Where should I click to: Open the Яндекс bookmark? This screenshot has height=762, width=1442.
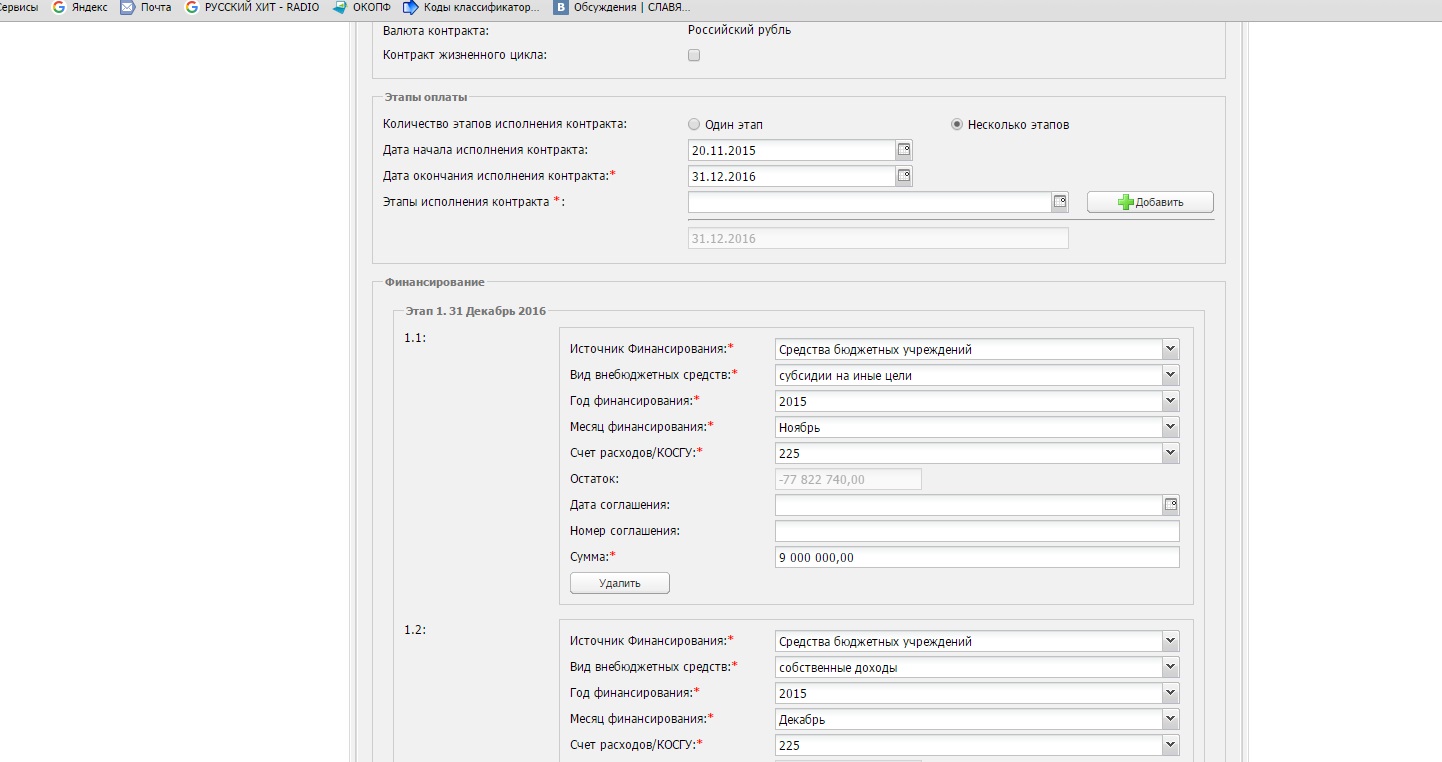pyautogui.click(x=80, y=7)
